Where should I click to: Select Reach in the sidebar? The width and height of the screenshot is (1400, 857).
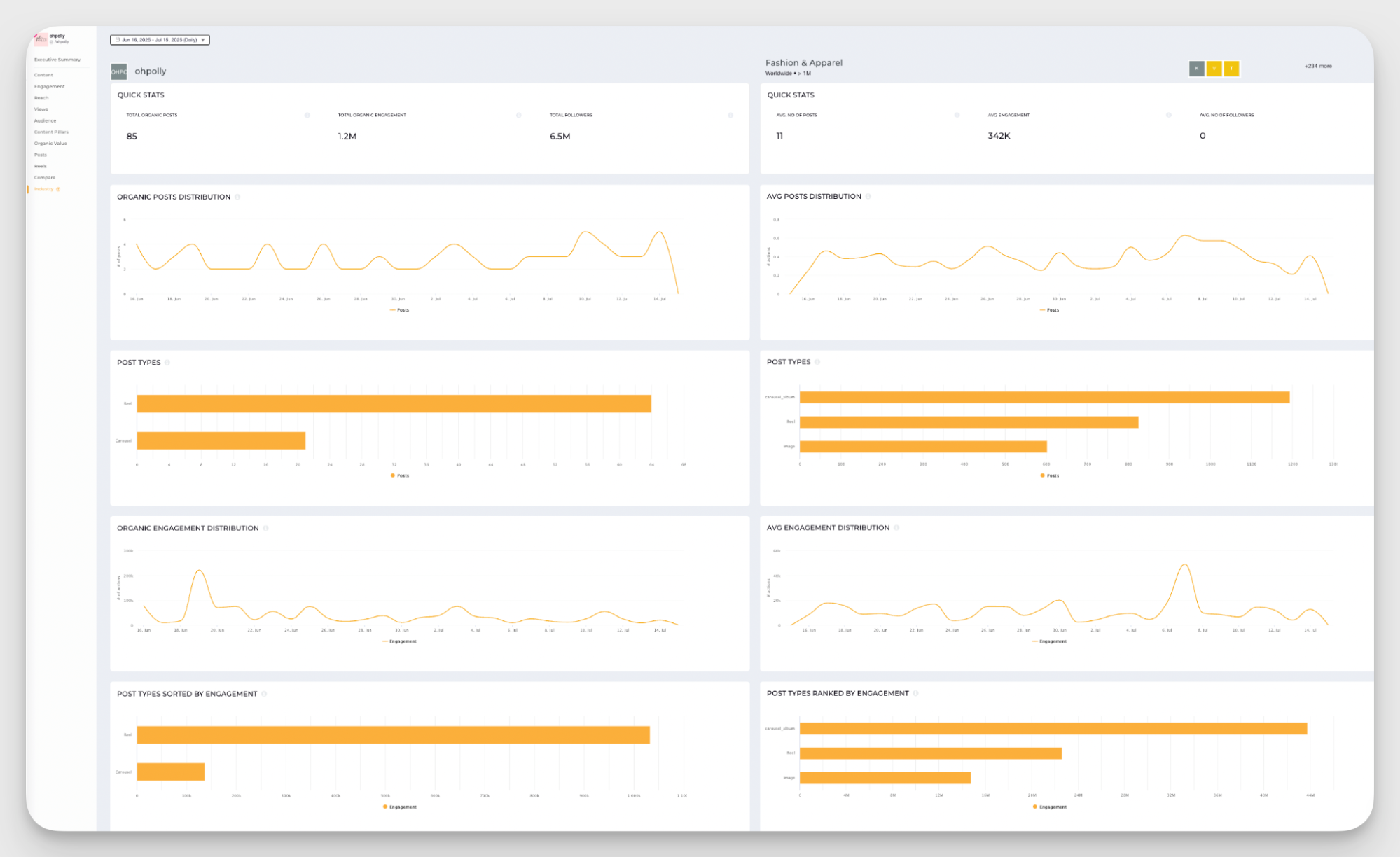coord(41,98)
